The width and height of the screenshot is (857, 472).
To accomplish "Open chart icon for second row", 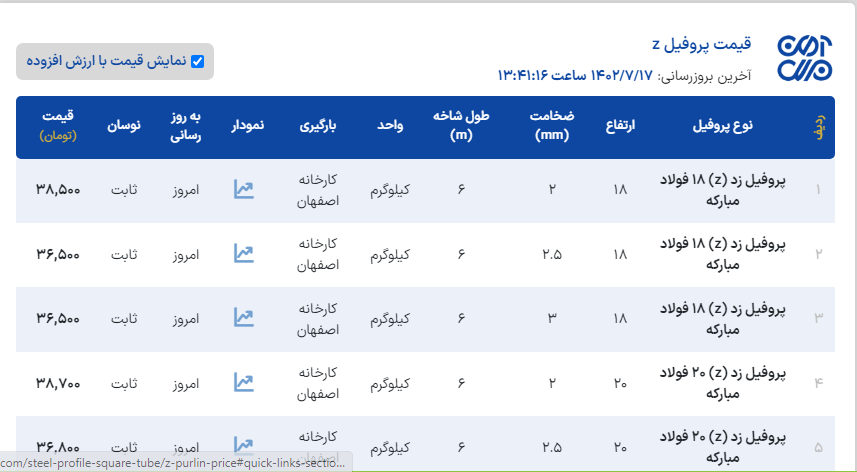I will pyautogui.click(x=243, y=253).
